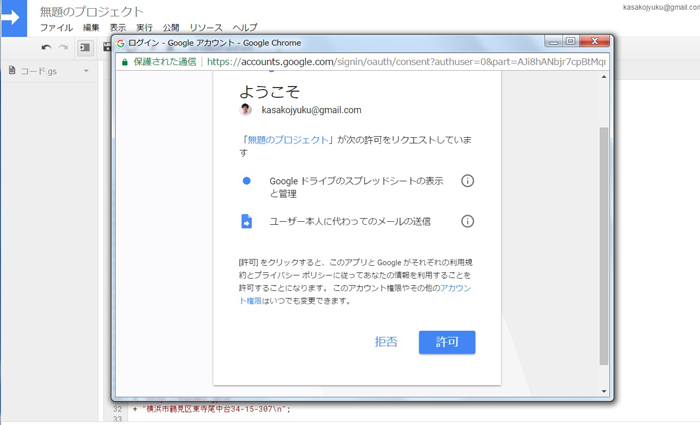700x425 pixels.
Task: Click the Chrome address bar URL
Action: 406,62
